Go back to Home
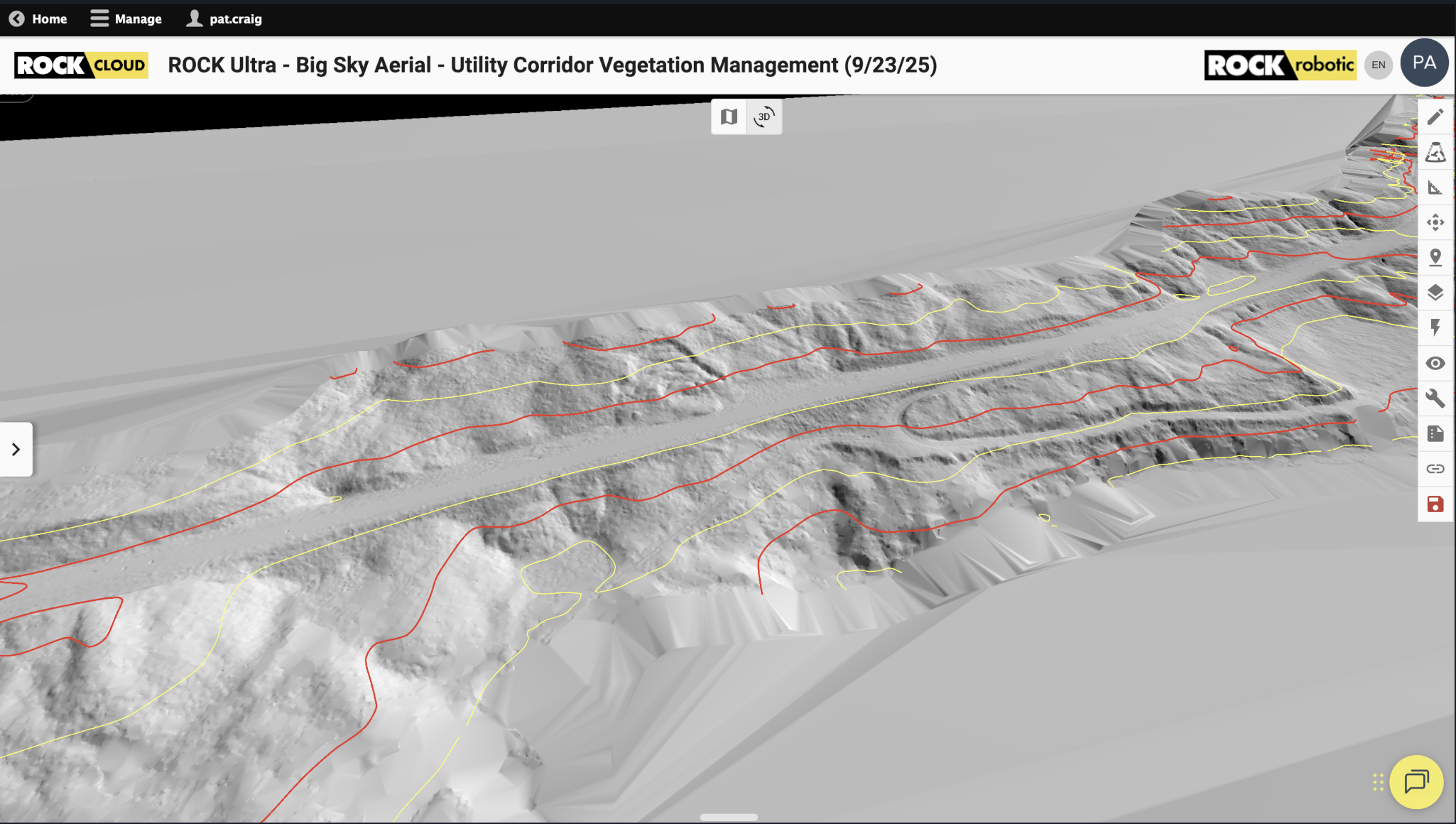The width and height of the screenshot is (1456, 824). [38, 18]
